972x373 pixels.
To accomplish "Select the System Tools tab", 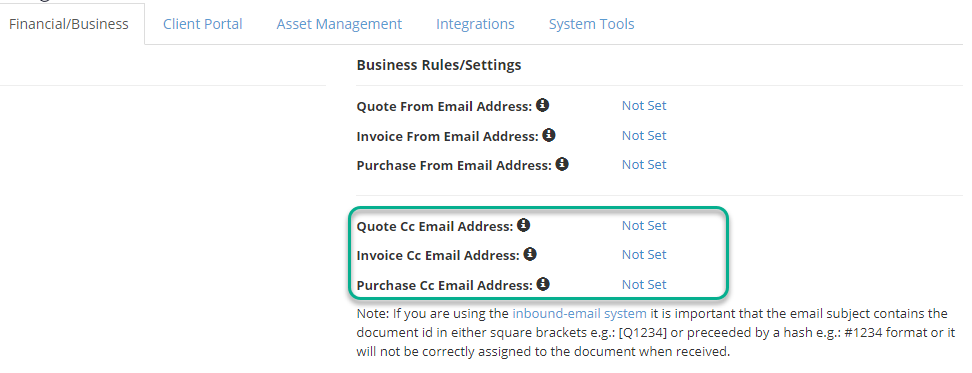I will point(591,24).
